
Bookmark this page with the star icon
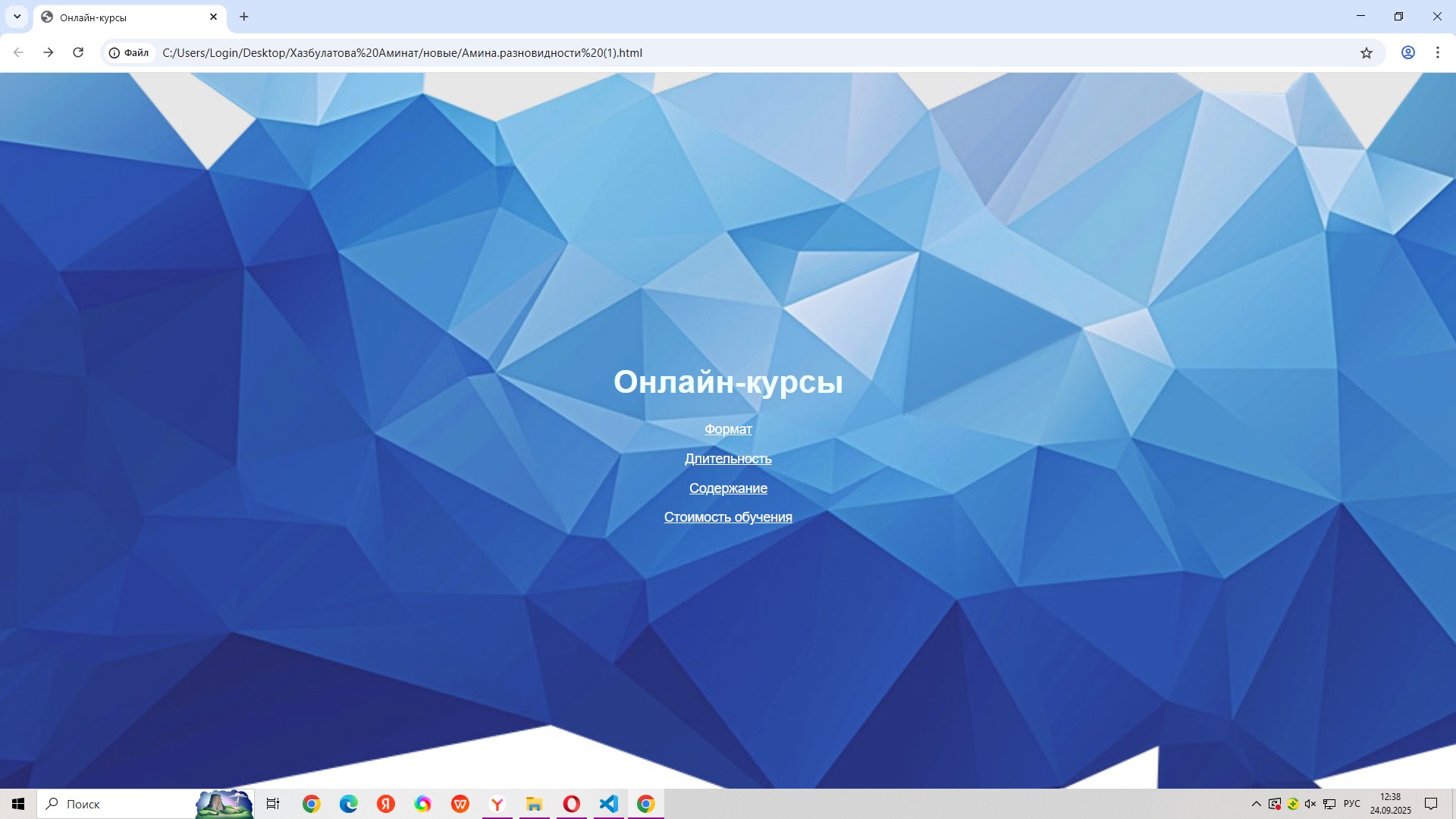point(1366,52)
